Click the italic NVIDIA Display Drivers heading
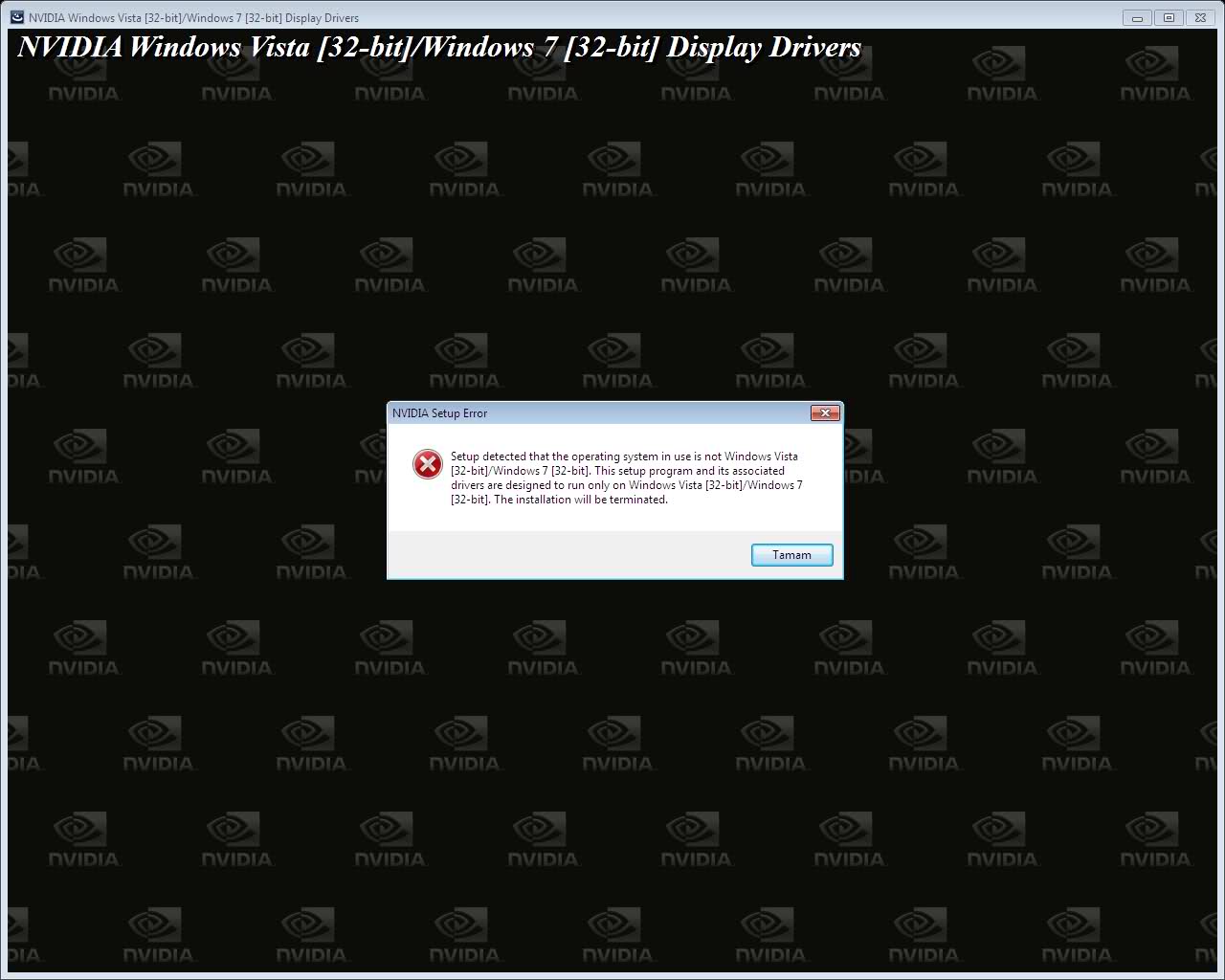 [439, 47]
